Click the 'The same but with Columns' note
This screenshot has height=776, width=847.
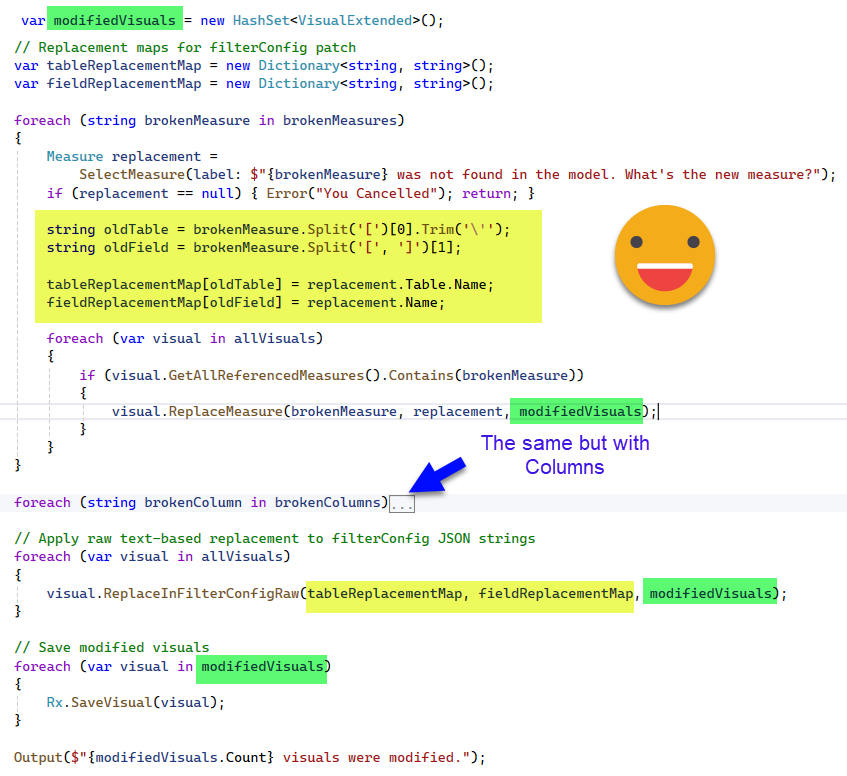[x=565, y=455]
